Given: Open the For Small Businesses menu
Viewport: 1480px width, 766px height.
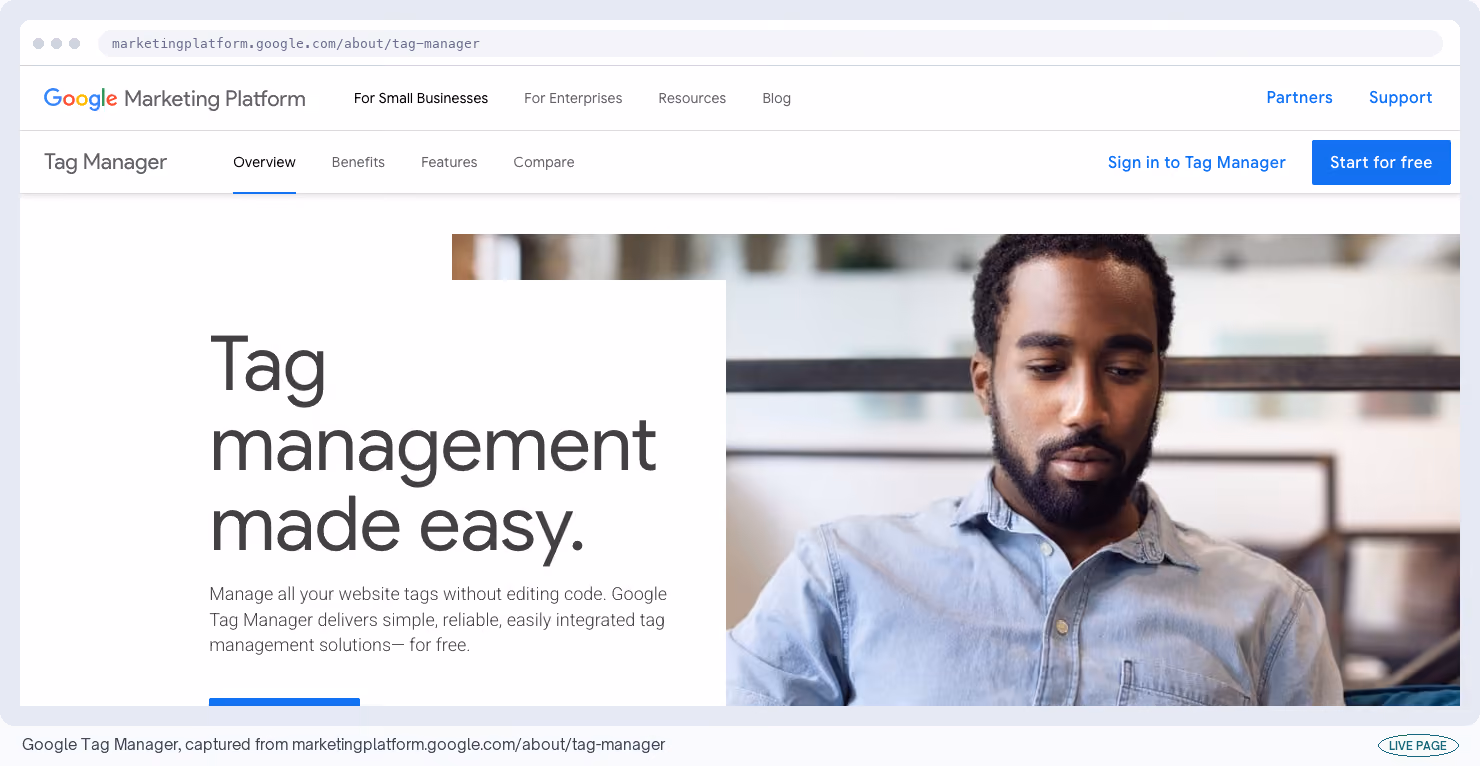Looking at the screenshot, I should [x=421, y=98].
